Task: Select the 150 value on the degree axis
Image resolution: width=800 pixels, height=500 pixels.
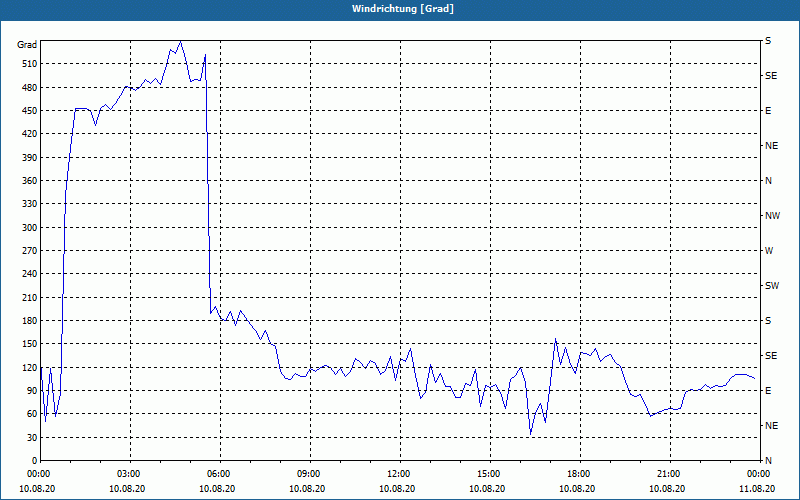Action: pyautogui.click(x=30, y=344)
